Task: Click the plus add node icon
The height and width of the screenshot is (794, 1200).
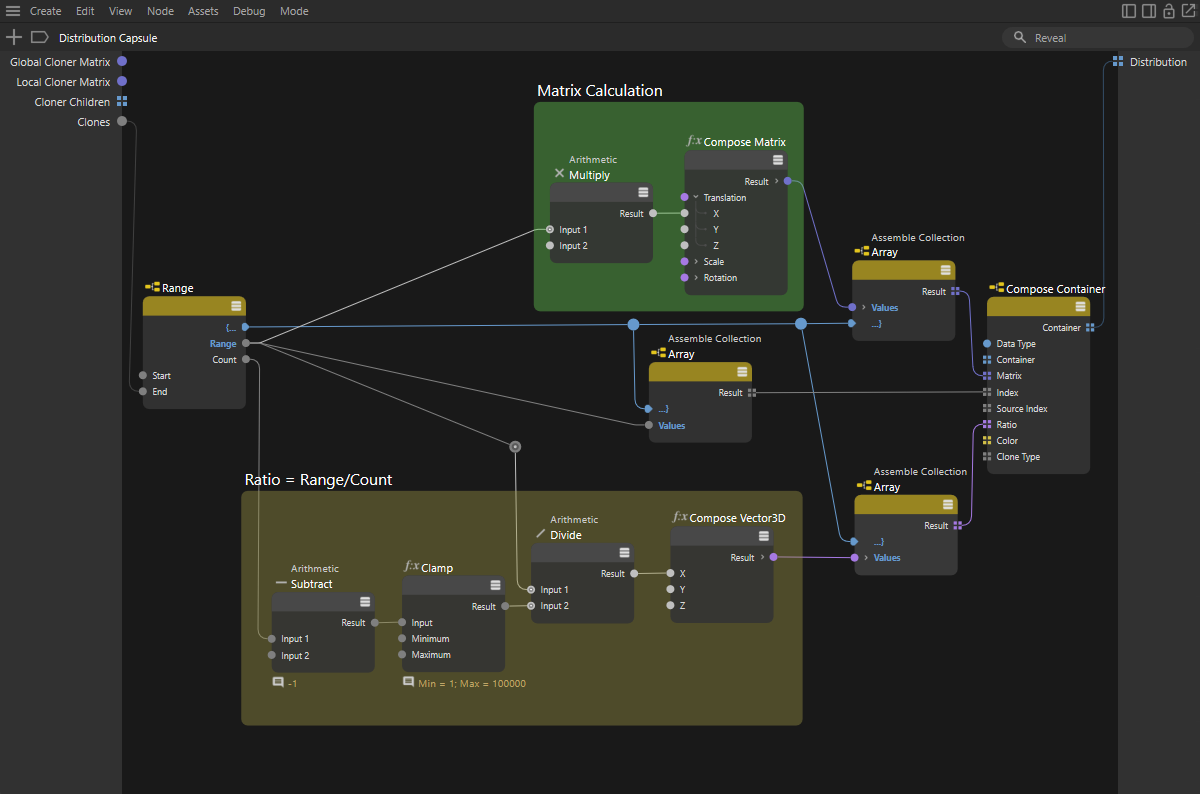Action: [13, 37]
